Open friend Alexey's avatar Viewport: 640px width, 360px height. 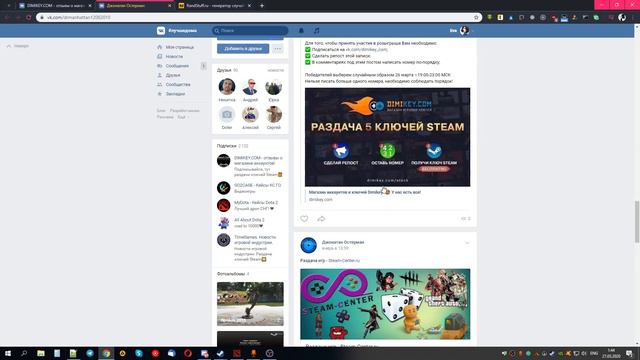[x=250, y=115]
